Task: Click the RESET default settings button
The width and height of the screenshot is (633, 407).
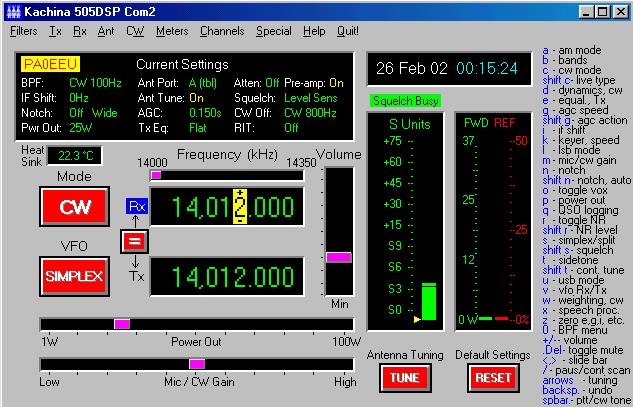Action: pyautogui.click(x=493, y=378)
